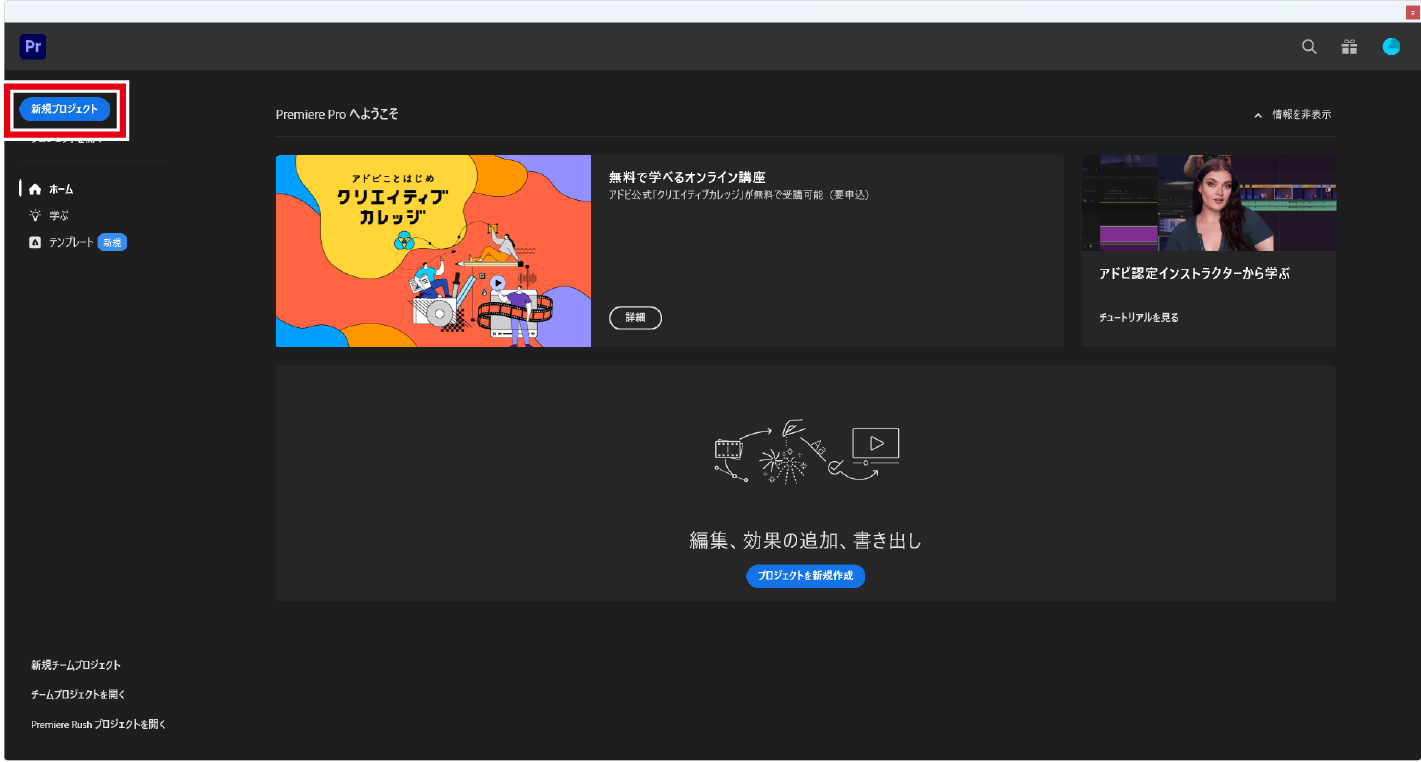
Task: Click the Premiere Pro logo icon
Action: (x=33, y=47)
